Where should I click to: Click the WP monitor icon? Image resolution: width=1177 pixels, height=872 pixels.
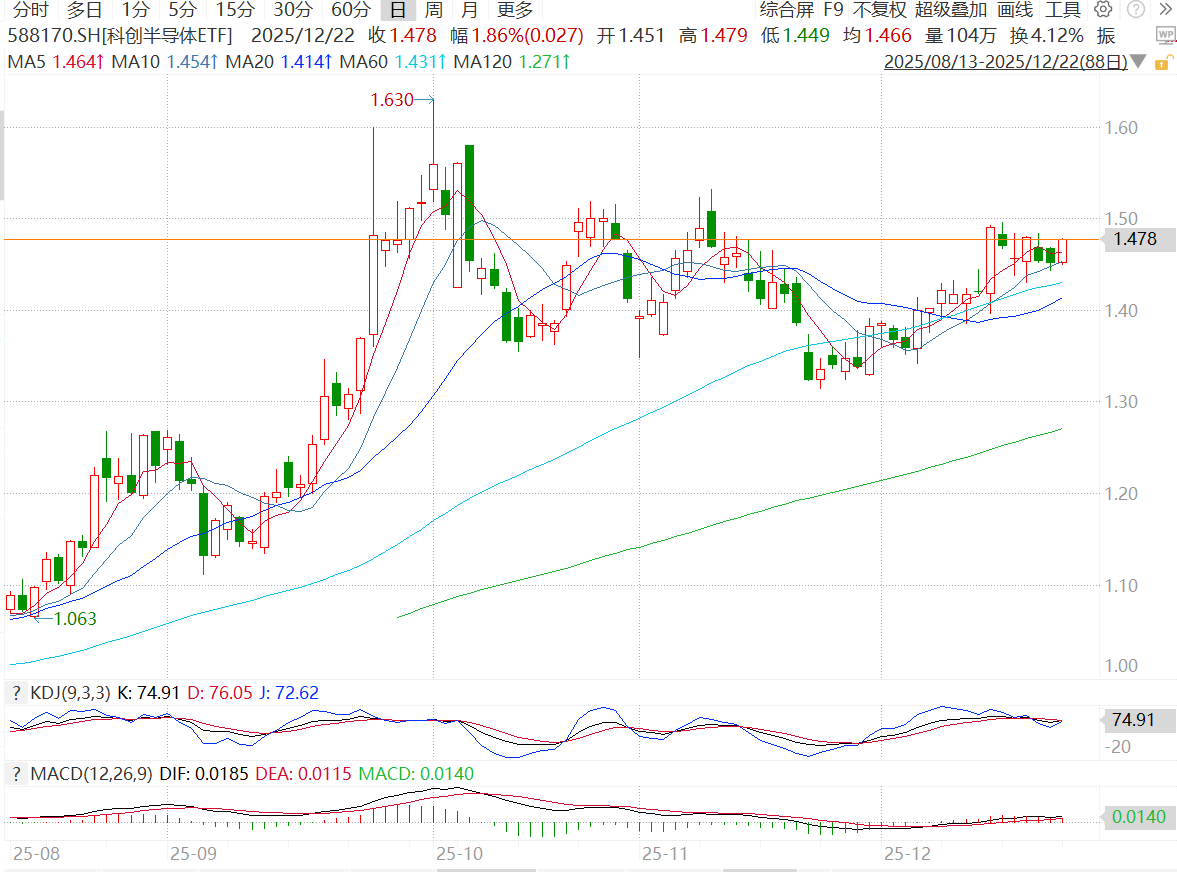click(1165, 35)
